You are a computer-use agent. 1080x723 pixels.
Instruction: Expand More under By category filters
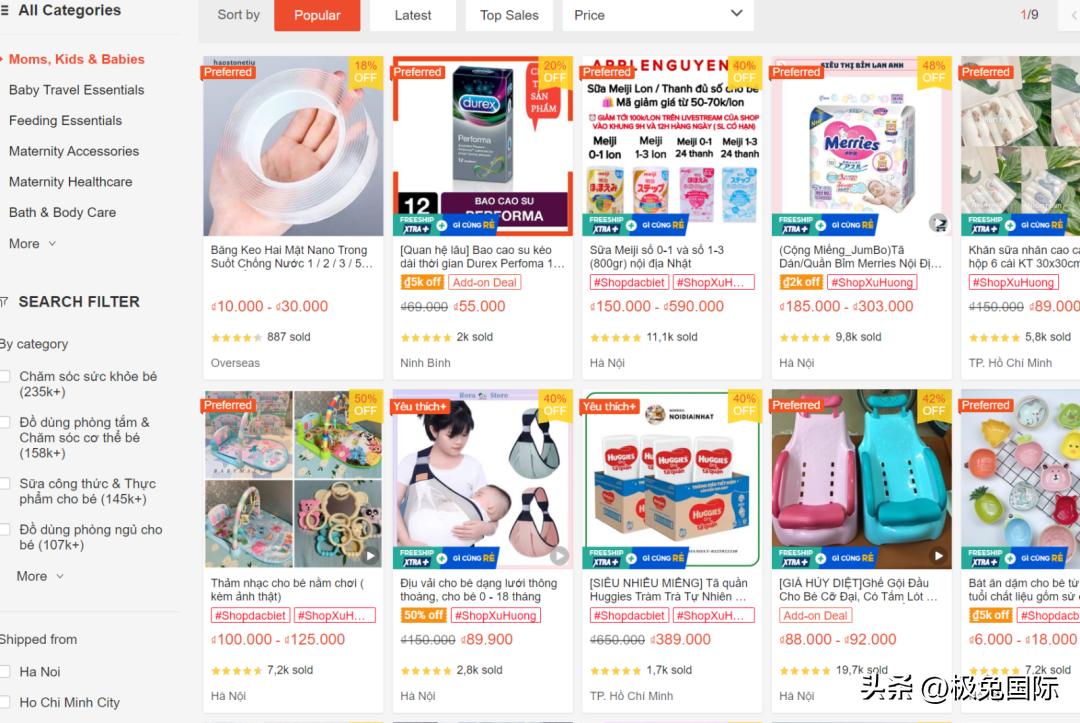[x=40, y=576]
